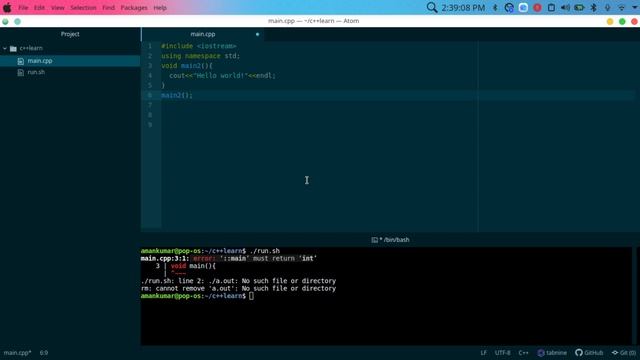Click the green maximize window dot

click(x=622, y=21)
